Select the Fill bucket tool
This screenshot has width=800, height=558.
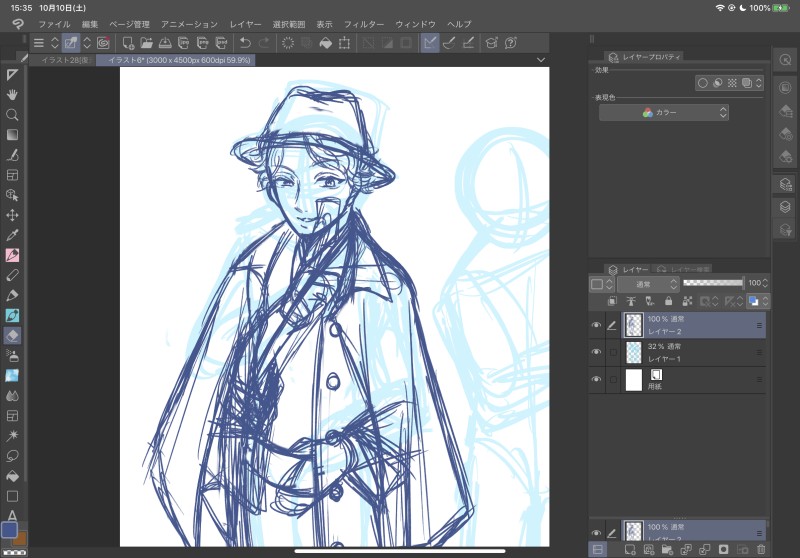13,475
